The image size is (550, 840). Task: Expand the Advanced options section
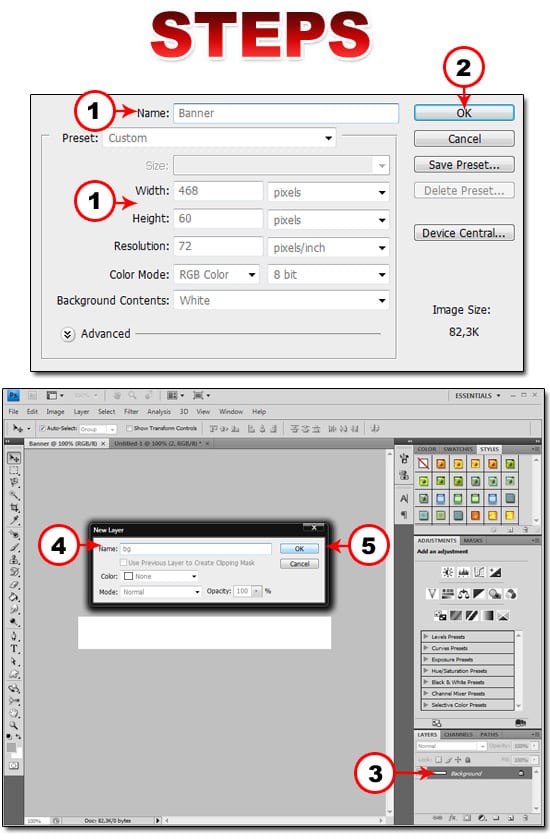click(x=67, y=334)
